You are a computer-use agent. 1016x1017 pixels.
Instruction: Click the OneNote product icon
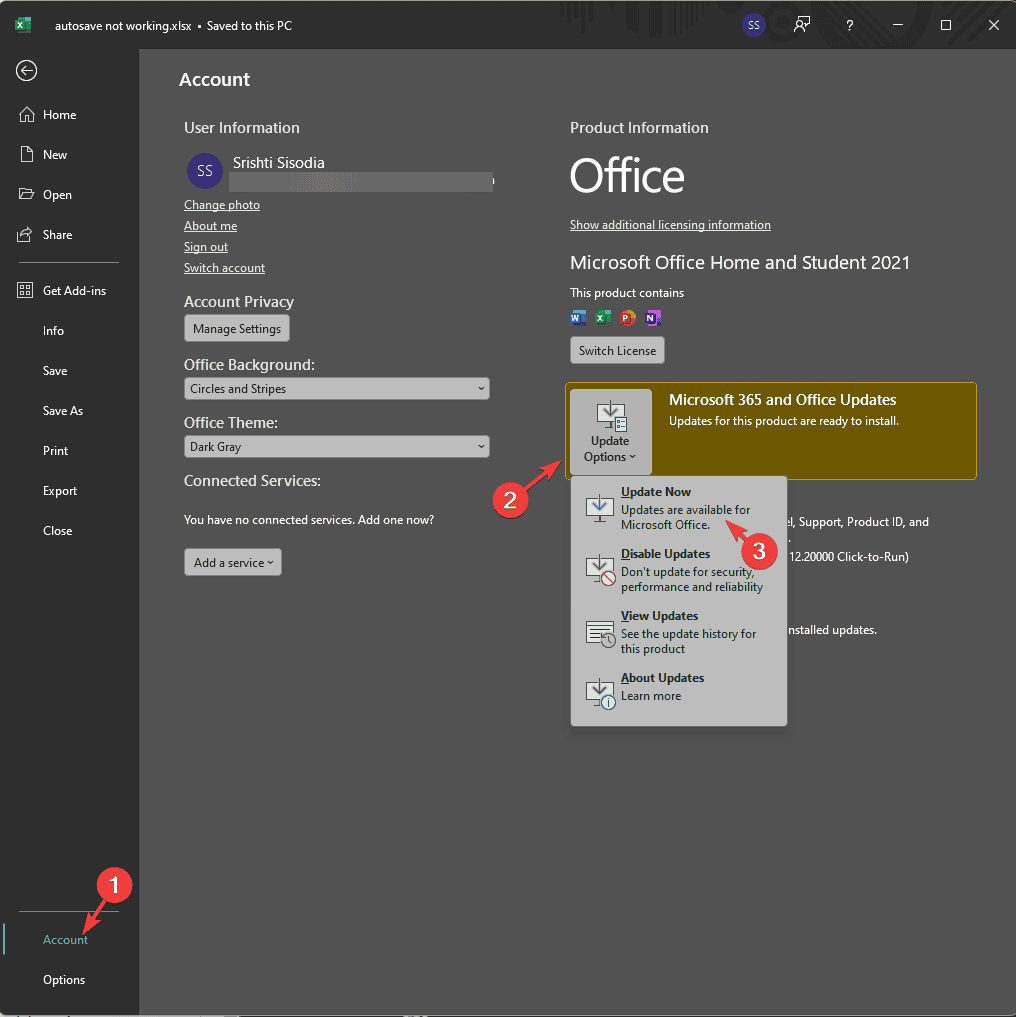point(653,317)
